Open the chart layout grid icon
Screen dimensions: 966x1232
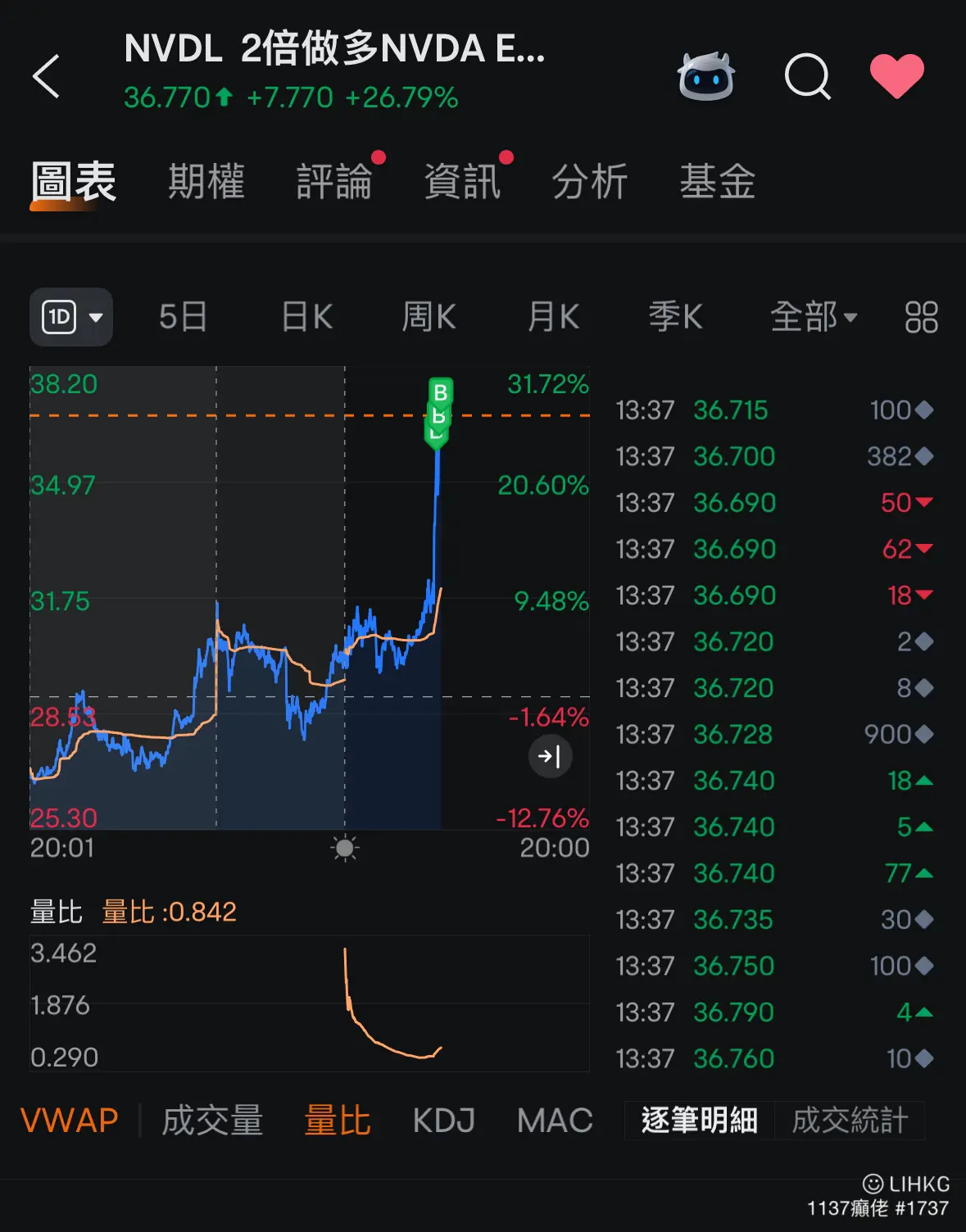(921, 317)
